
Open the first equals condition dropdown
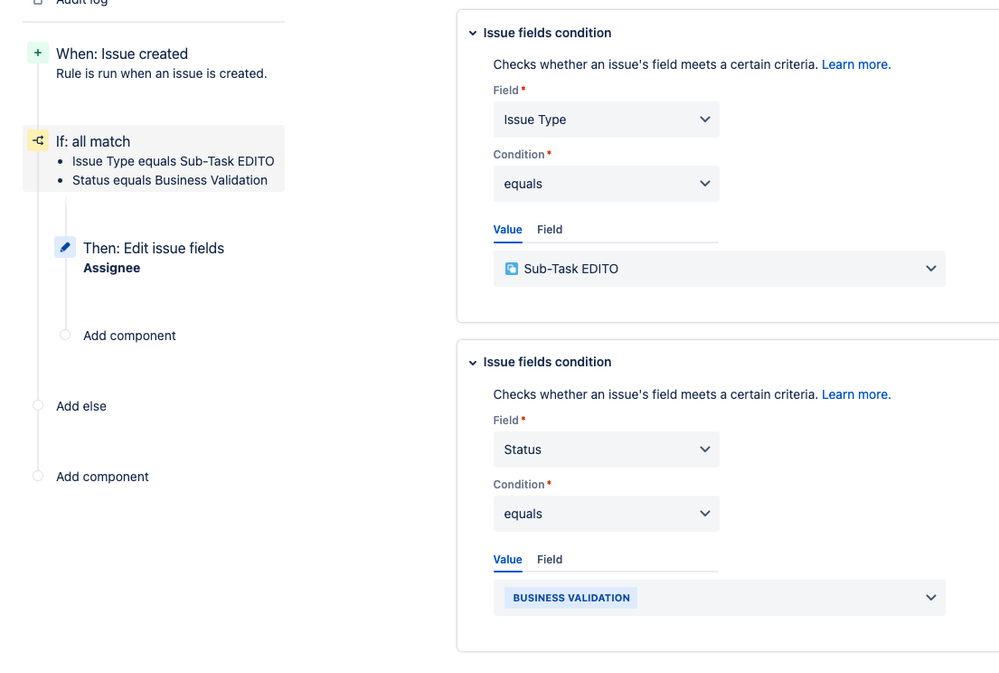(x=606, y=184)
